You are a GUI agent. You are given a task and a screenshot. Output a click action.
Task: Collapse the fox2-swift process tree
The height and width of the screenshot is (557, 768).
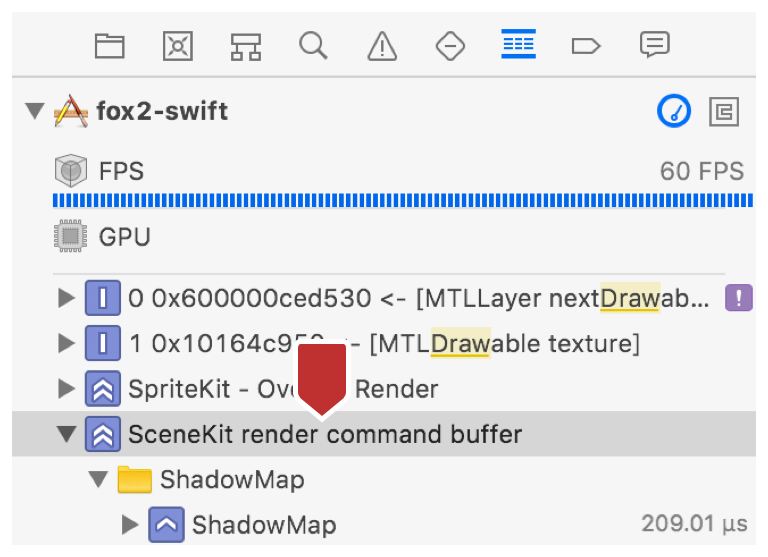tap(35, 111)
